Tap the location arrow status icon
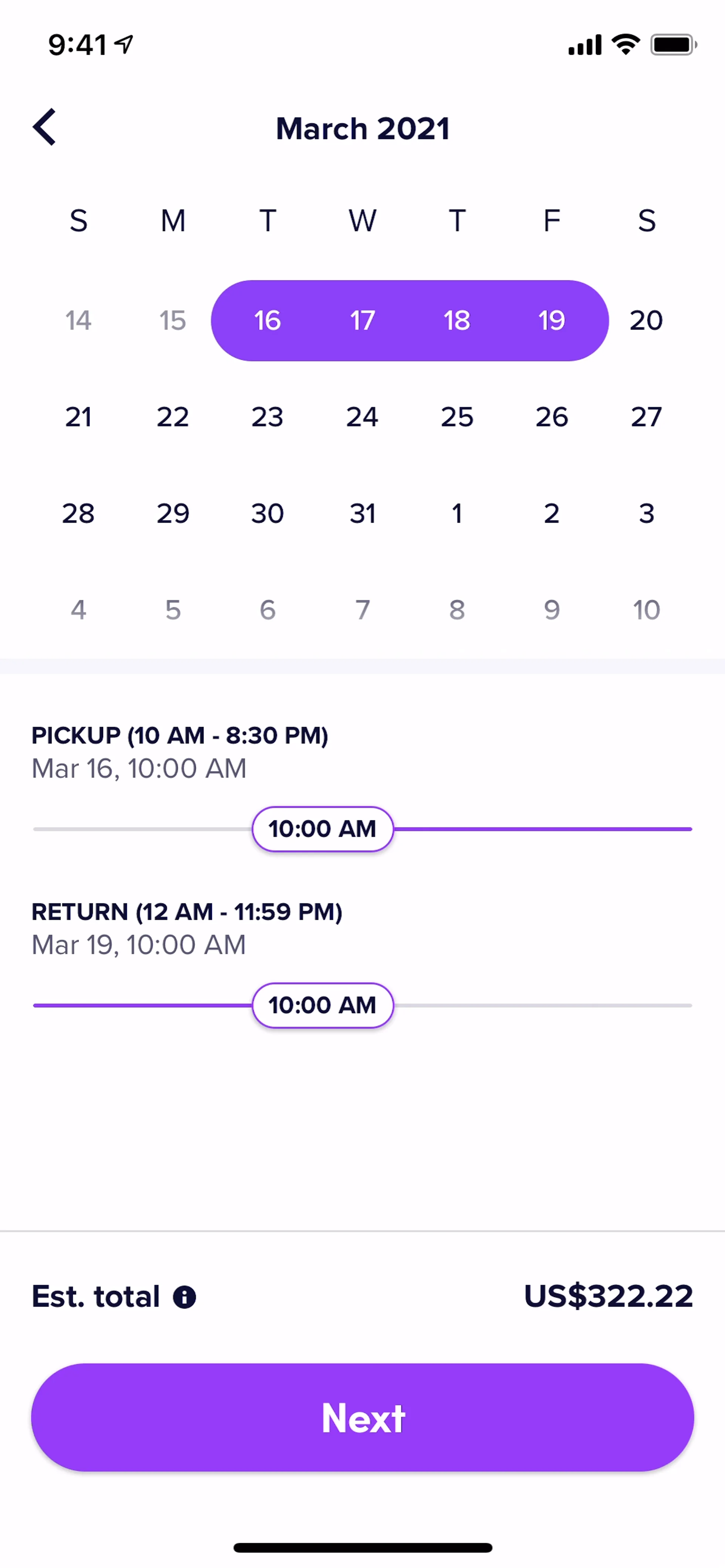725x1568 pixels. 125,45
